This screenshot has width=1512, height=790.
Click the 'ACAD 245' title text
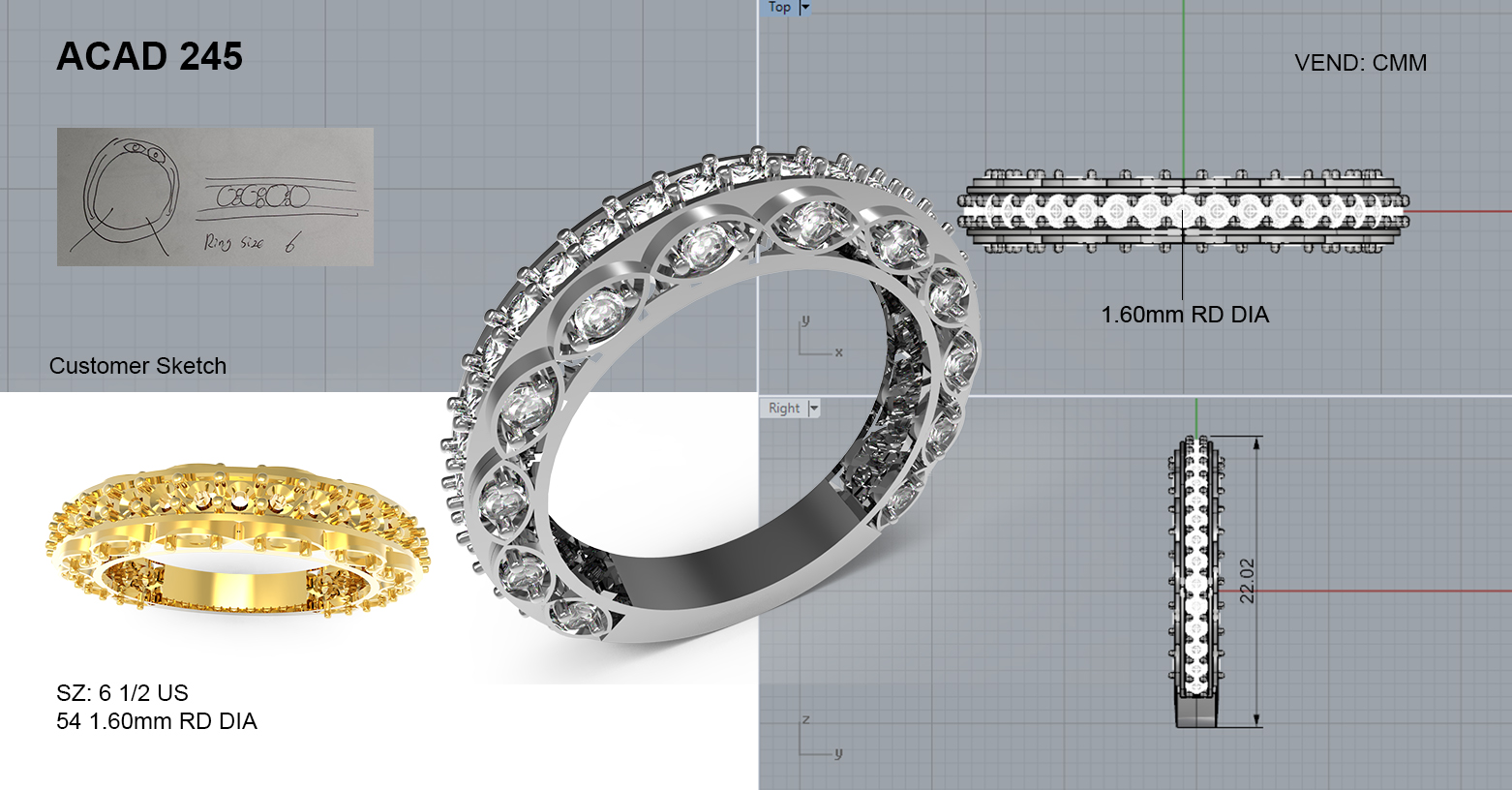(x=150, y=56)
